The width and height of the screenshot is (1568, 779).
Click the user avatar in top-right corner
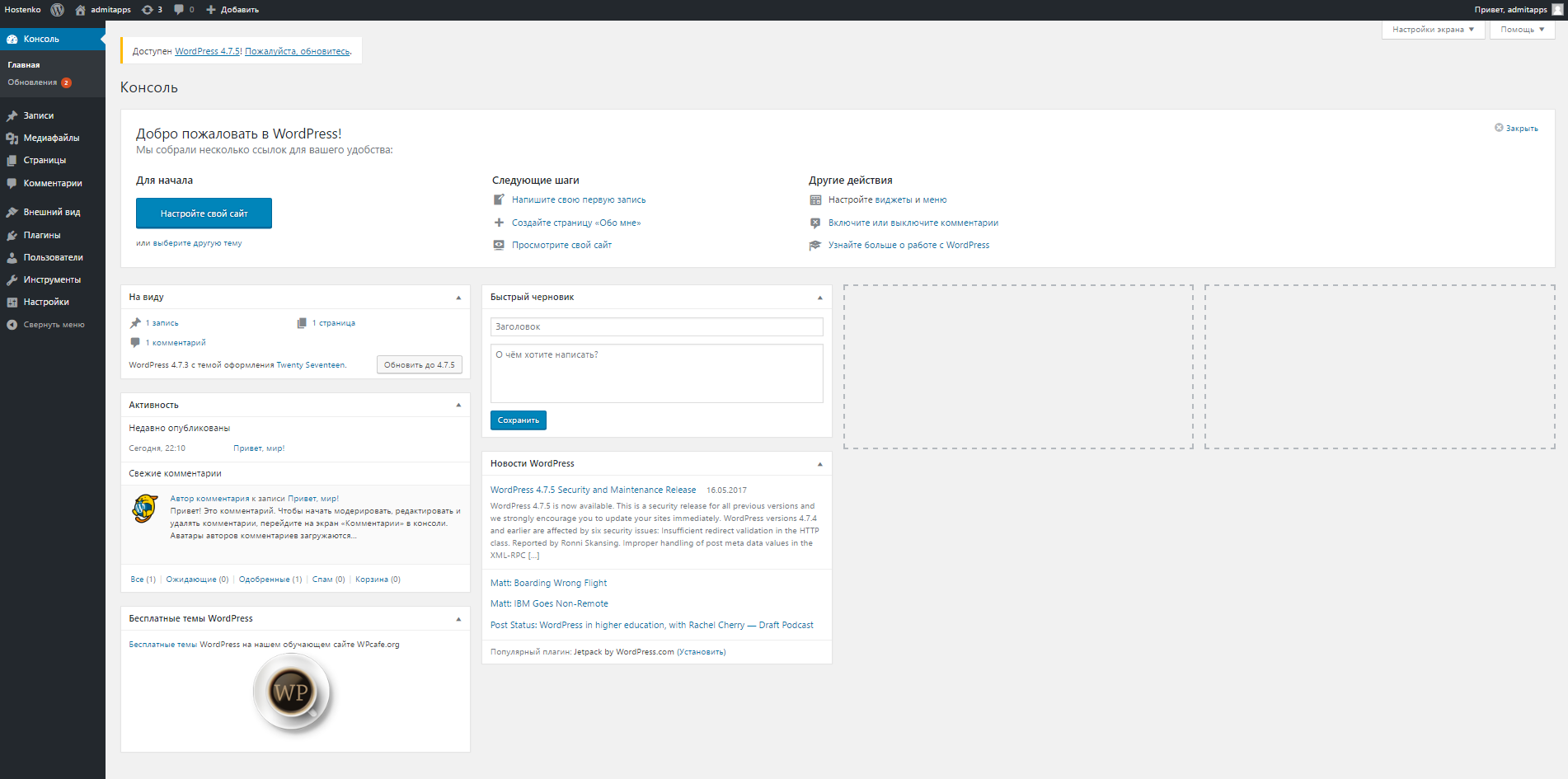(x=1557, y=10)
